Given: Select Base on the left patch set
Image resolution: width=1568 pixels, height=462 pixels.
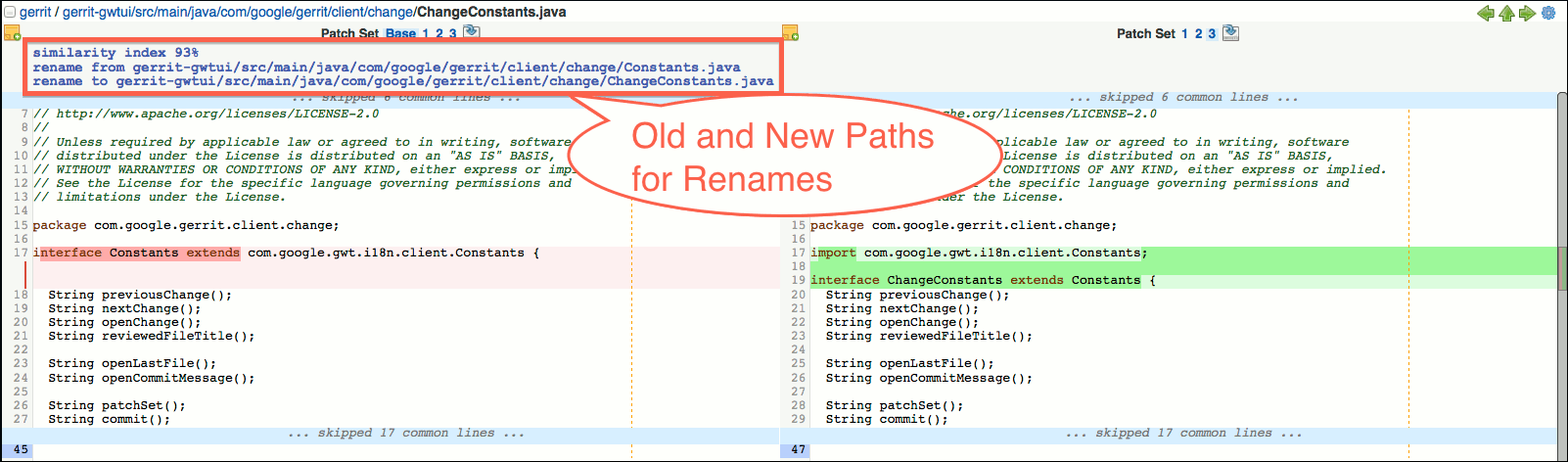Looking at the screenshot, I should 400,33.
